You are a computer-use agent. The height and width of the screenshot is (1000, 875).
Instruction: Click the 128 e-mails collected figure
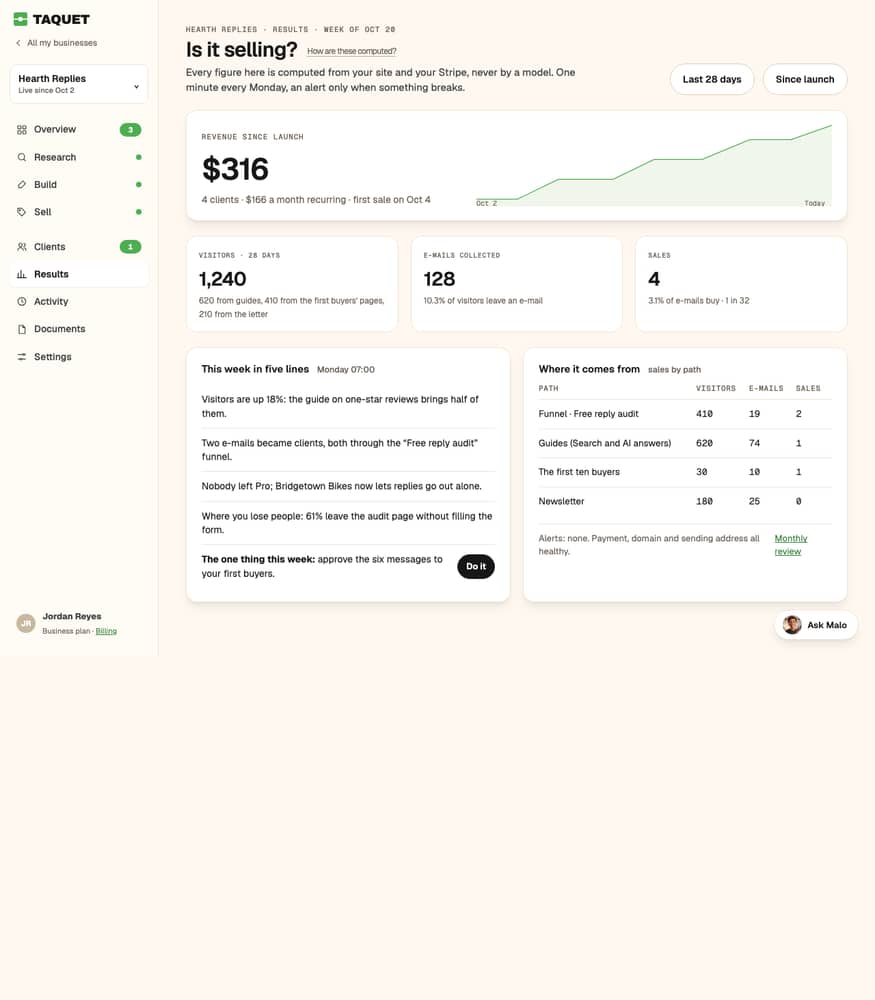click(439, 279)
